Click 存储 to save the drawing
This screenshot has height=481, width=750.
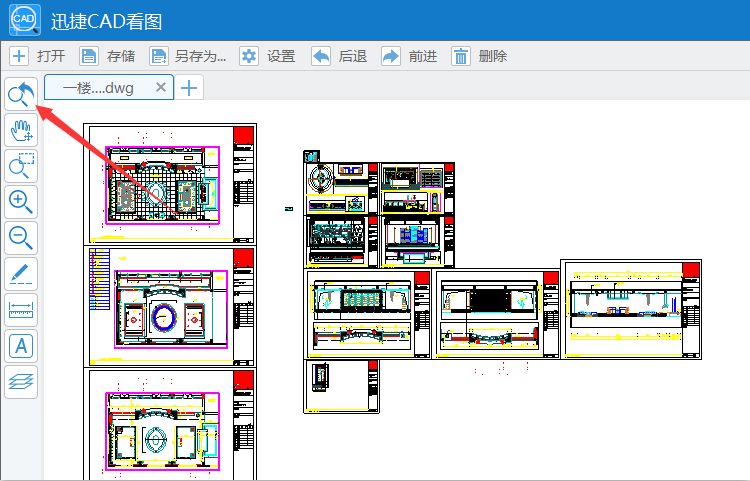click(x=107, y=56)
